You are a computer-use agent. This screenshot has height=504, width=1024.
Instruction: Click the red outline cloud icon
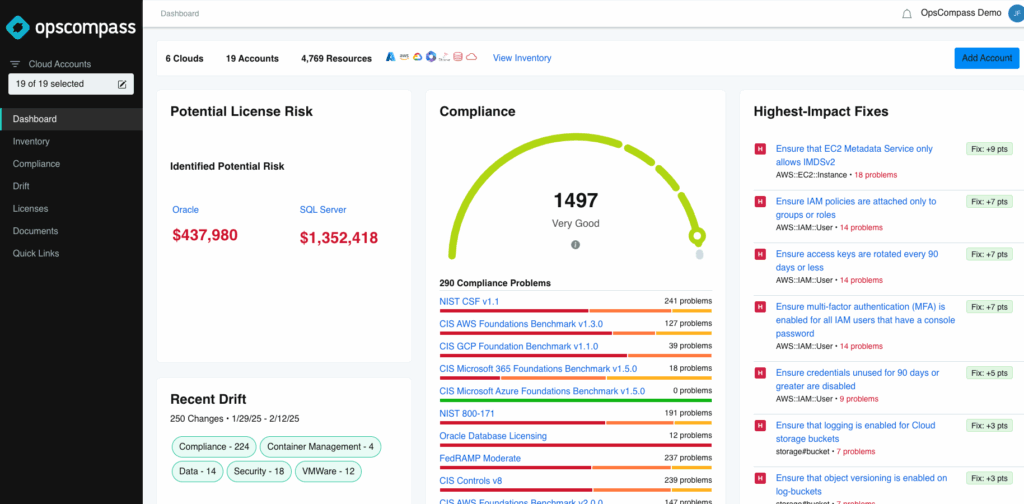point(472,57)
